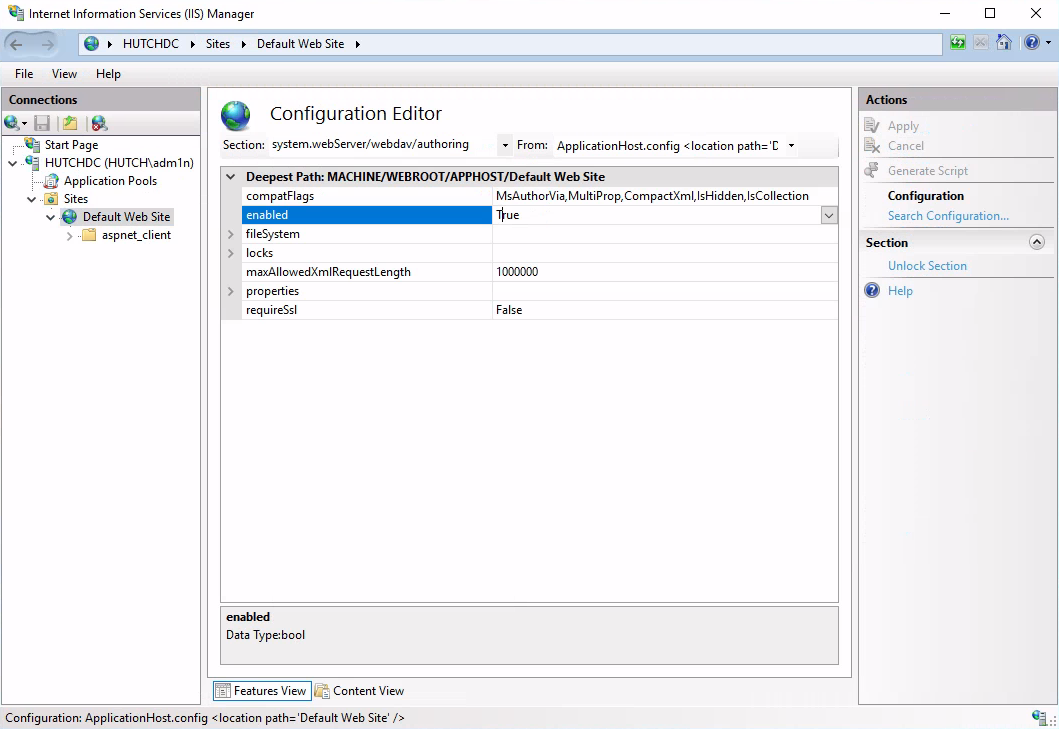Click the 1000000 value cell

pos(665,272)
